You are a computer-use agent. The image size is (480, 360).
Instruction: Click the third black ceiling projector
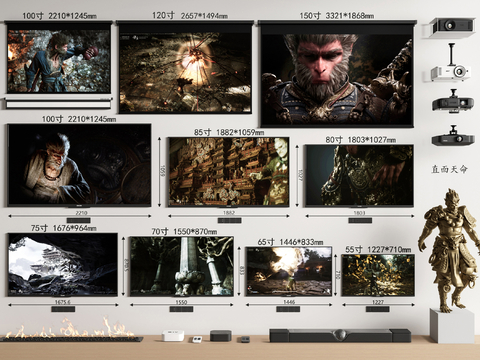[x=453, y=101]
